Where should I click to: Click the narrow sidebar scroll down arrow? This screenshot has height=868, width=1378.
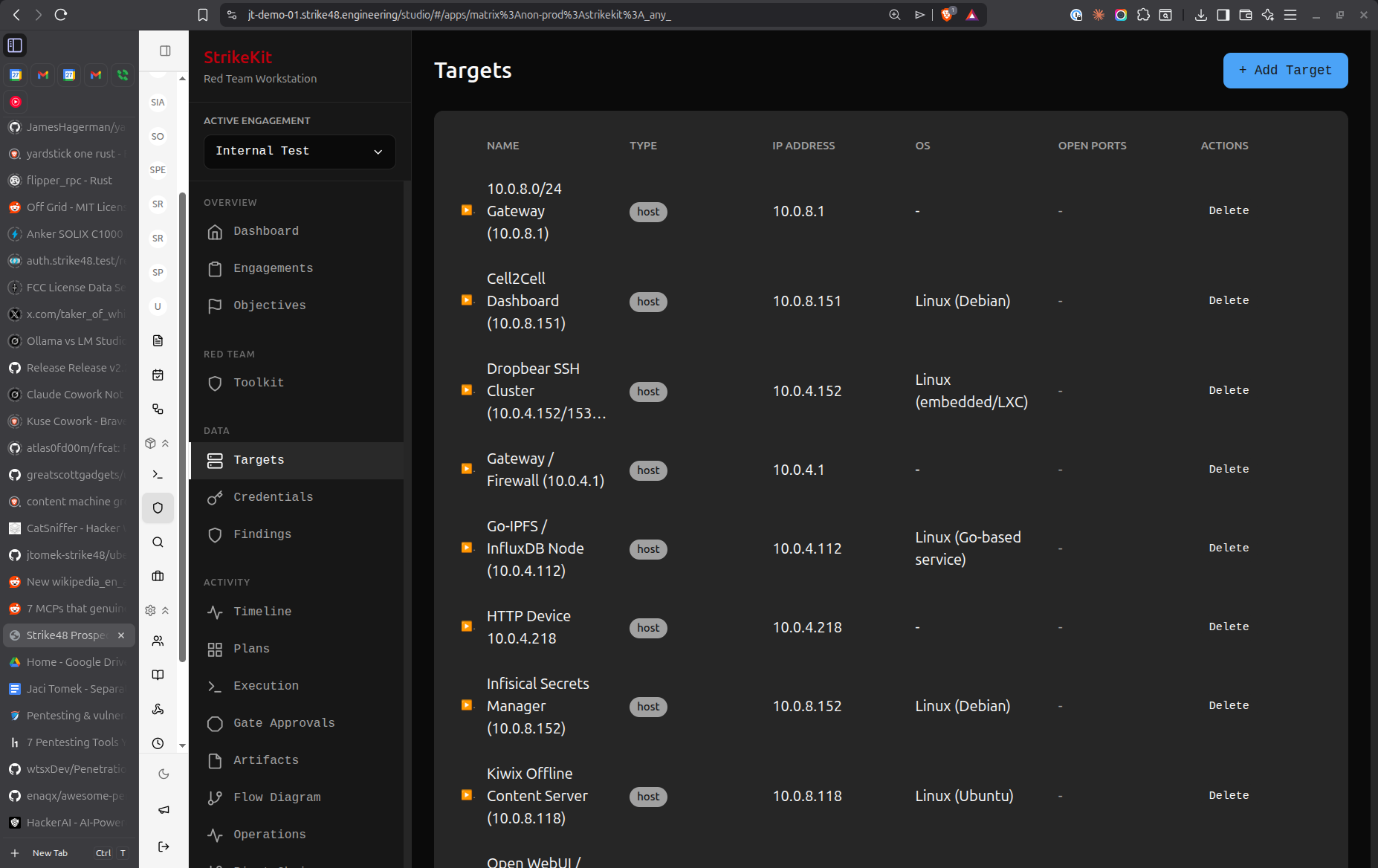(x=182, y=745)
